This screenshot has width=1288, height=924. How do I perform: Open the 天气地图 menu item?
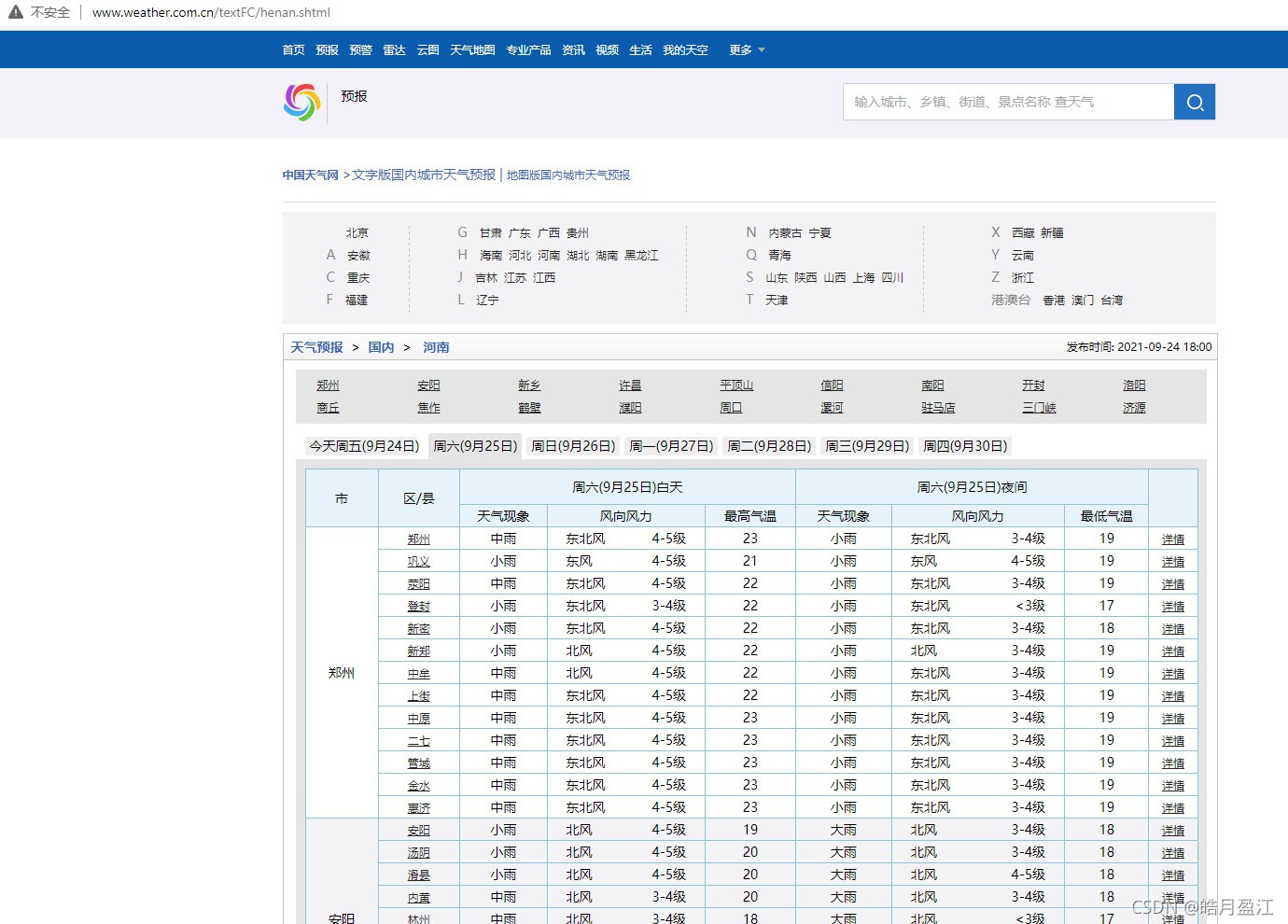click(x=472, y=50)
